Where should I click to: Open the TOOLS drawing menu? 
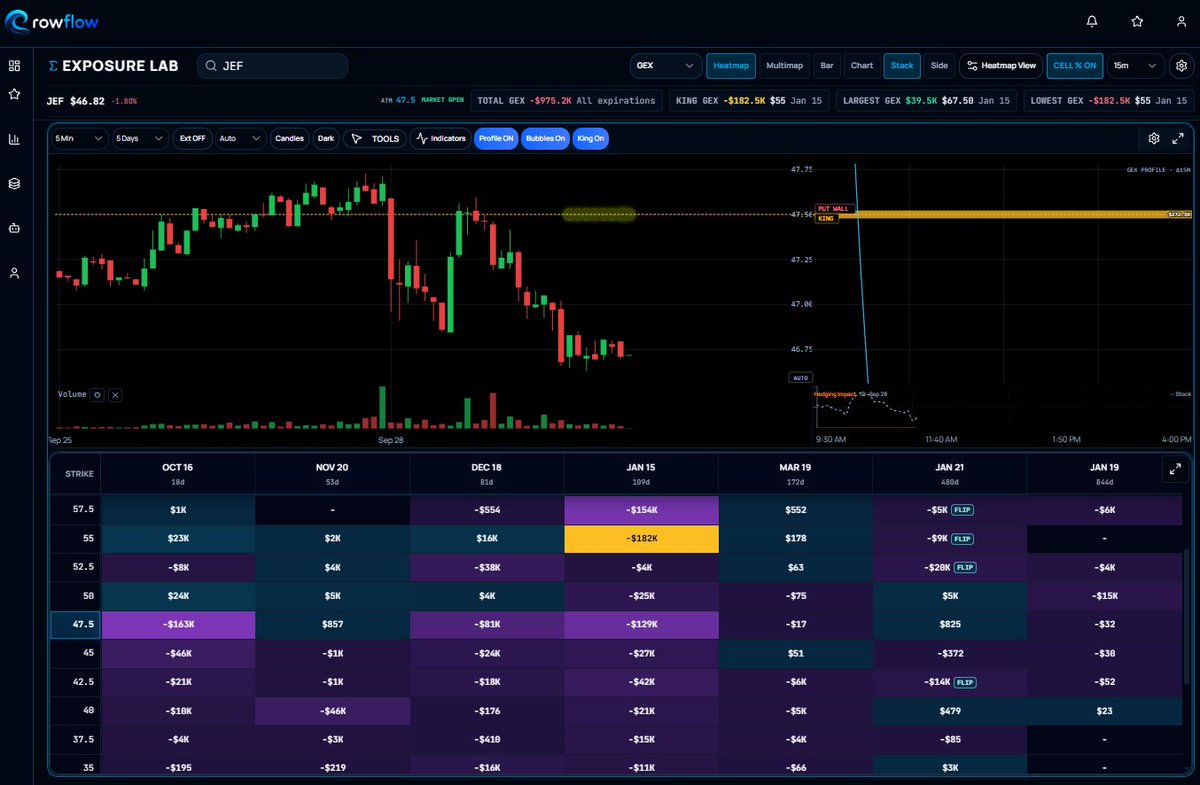coord(375,139)
